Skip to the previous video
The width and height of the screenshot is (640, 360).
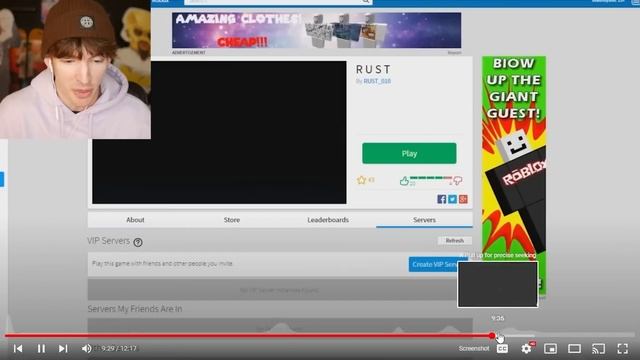(18, 349)
